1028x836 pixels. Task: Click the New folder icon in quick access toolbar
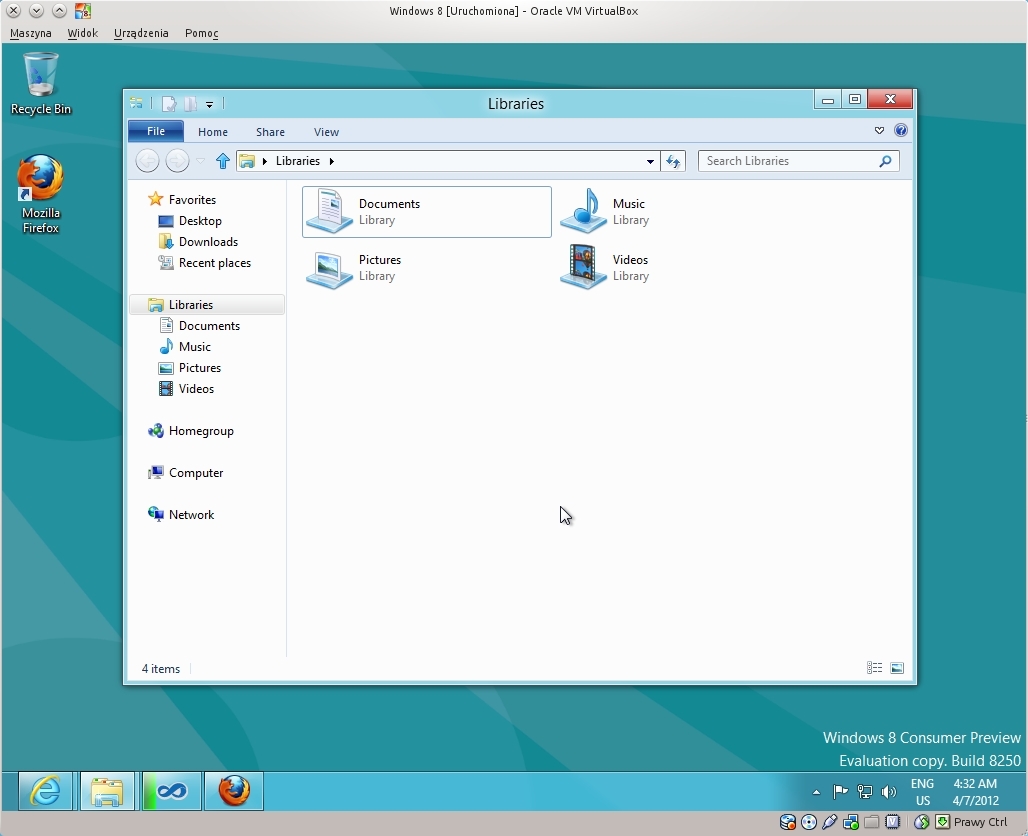pos(190,104)
